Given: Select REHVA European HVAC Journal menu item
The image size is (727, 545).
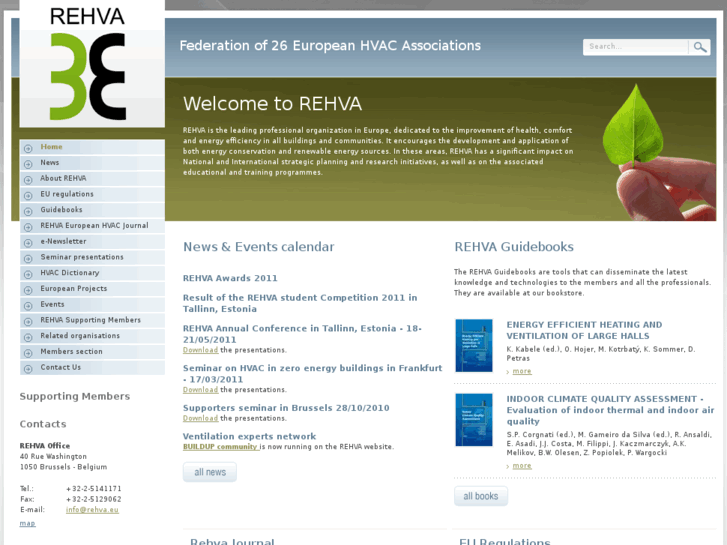Looking at the screenshot, I should tap(94, 226).
